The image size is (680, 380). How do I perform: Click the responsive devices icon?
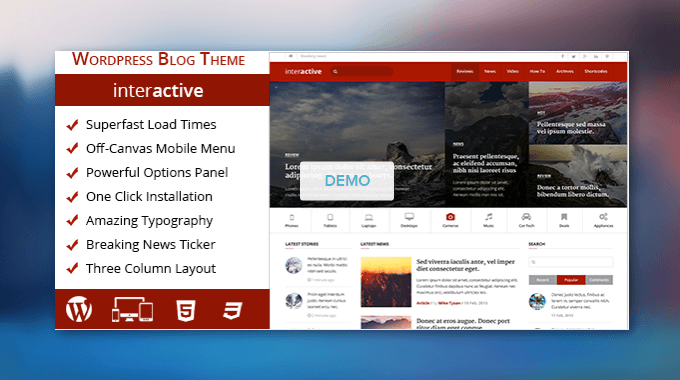coord(132,309)
